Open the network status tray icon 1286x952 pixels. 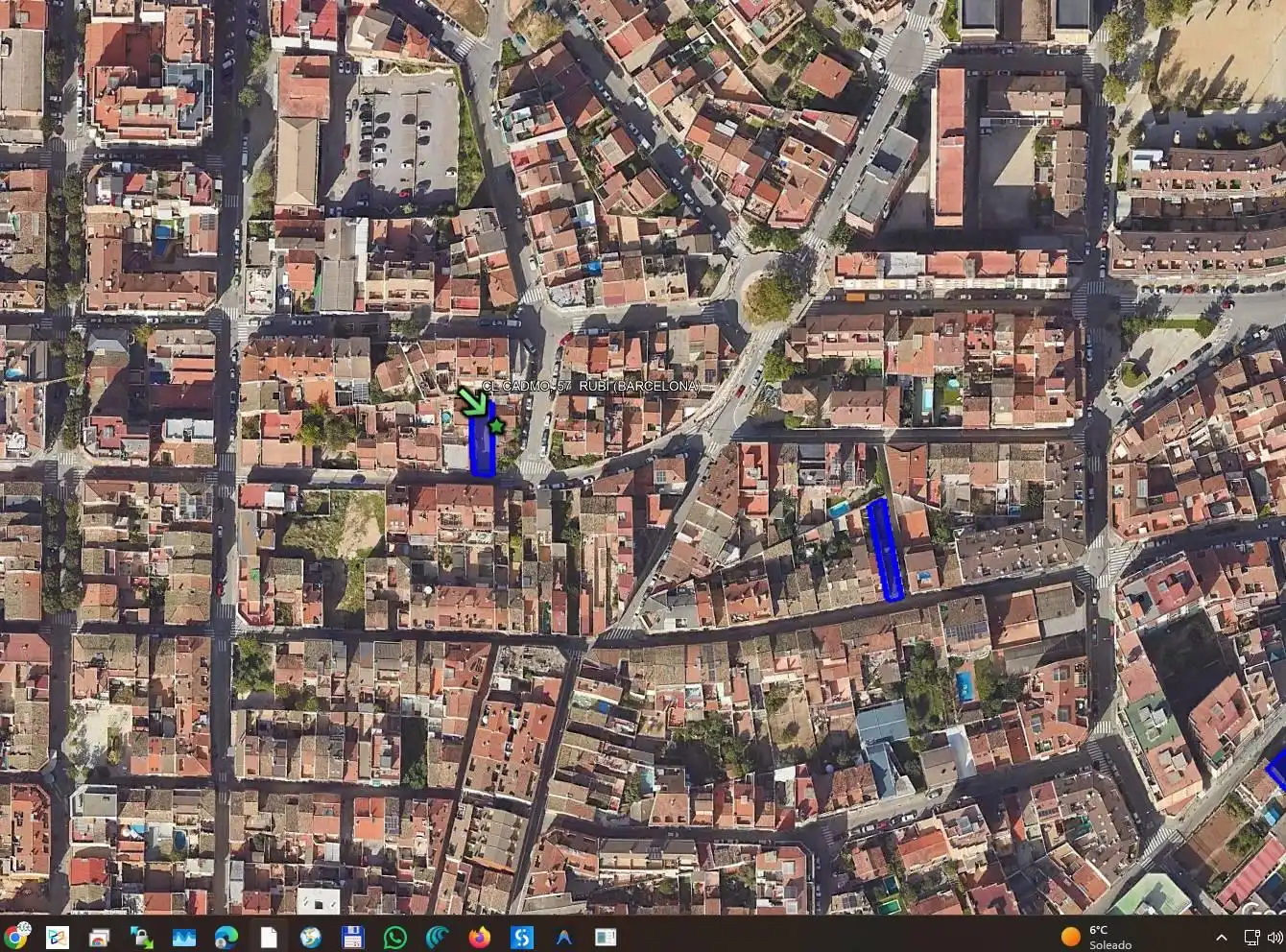1251,937
